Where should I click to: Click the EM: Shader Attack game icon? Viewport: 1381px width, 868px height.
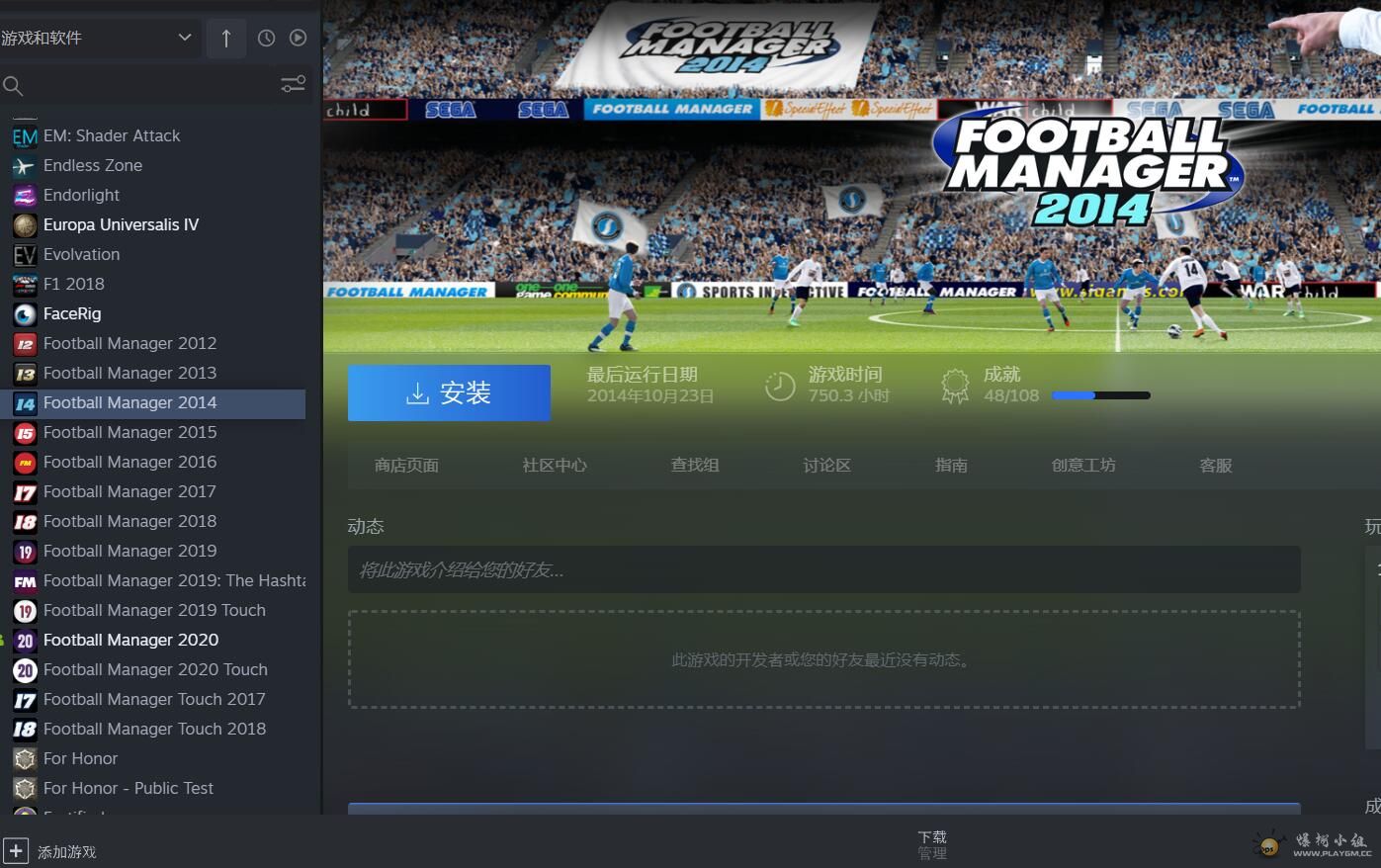[x=25, y=135]
